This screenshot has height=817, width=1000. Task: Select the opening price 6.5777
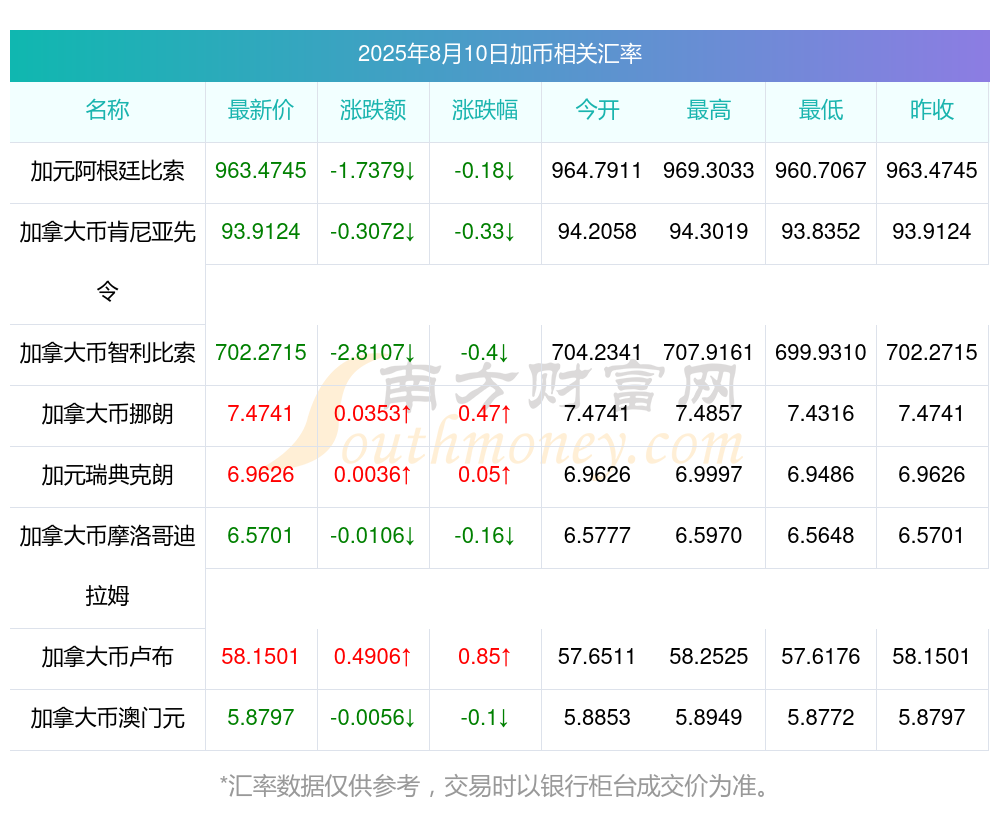click(597, 536)
